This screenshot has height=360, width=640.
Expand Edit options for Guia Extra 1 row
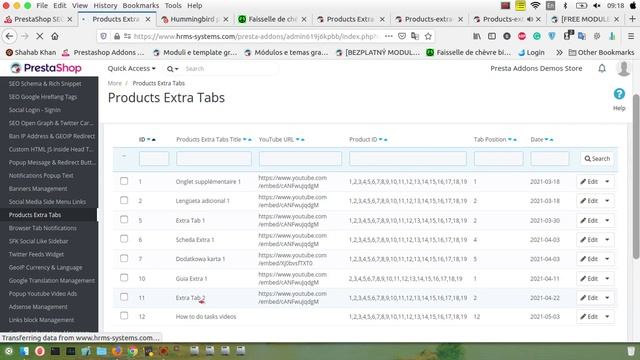point(607,278)
